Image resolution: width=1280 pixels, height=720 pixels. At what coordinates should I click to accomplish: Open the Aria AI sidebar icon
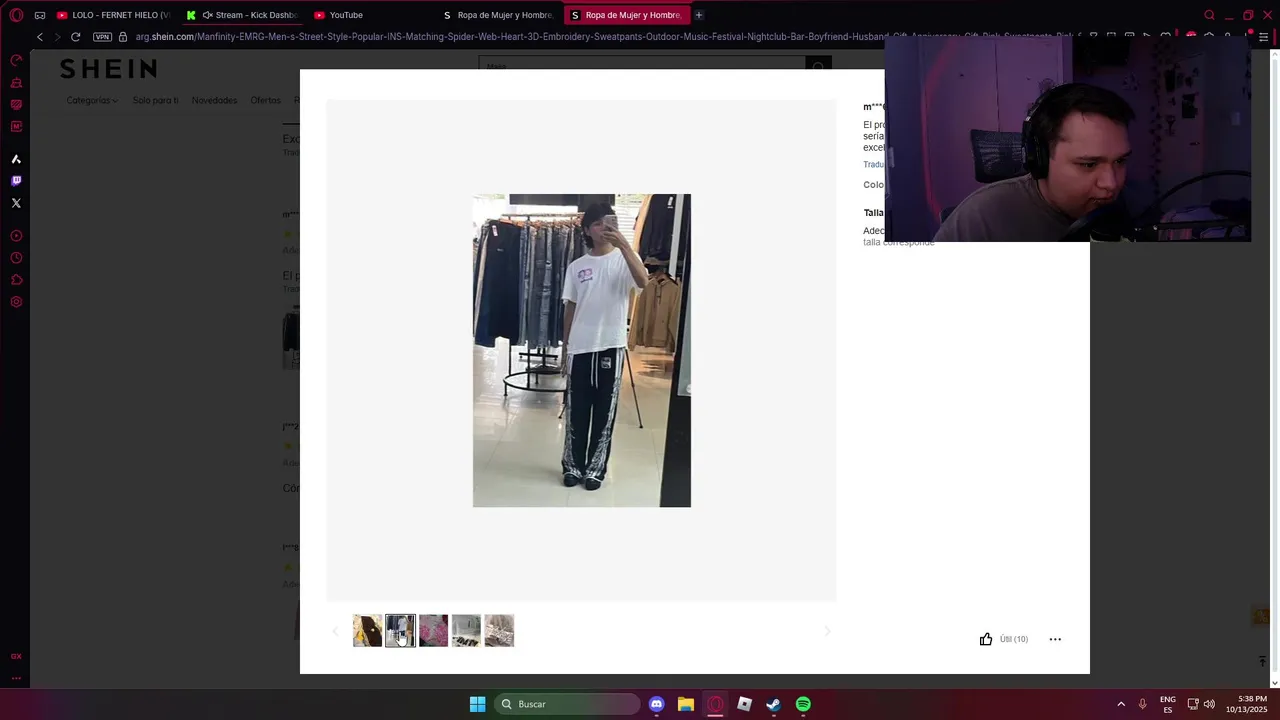(16, 159)
